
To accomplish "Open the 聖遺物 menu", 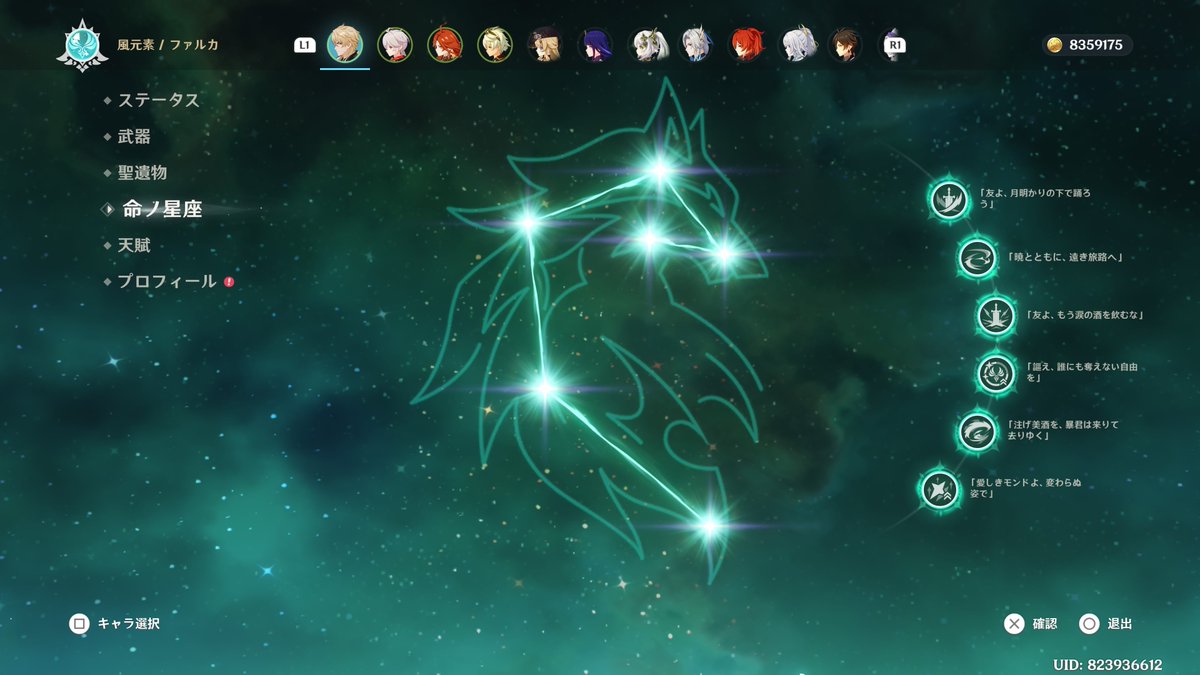I will [x=142, y=172].
